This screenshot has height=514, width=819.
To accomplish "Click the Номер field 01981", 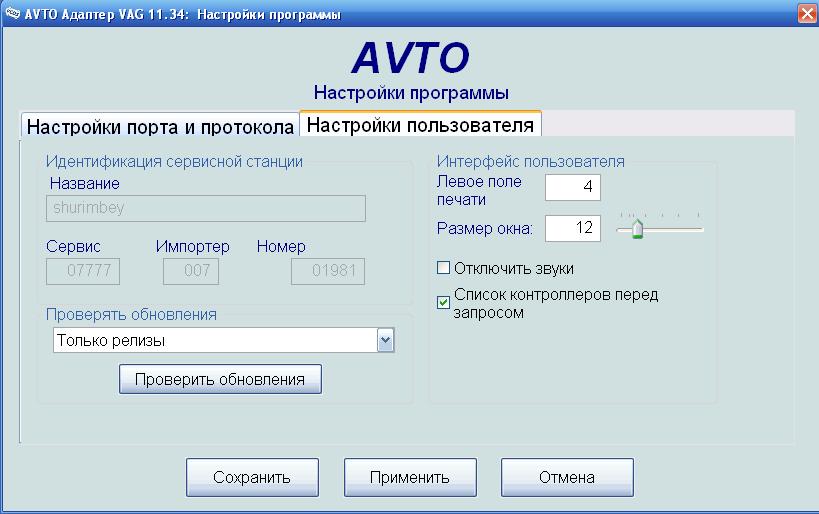I will (328, 271).
